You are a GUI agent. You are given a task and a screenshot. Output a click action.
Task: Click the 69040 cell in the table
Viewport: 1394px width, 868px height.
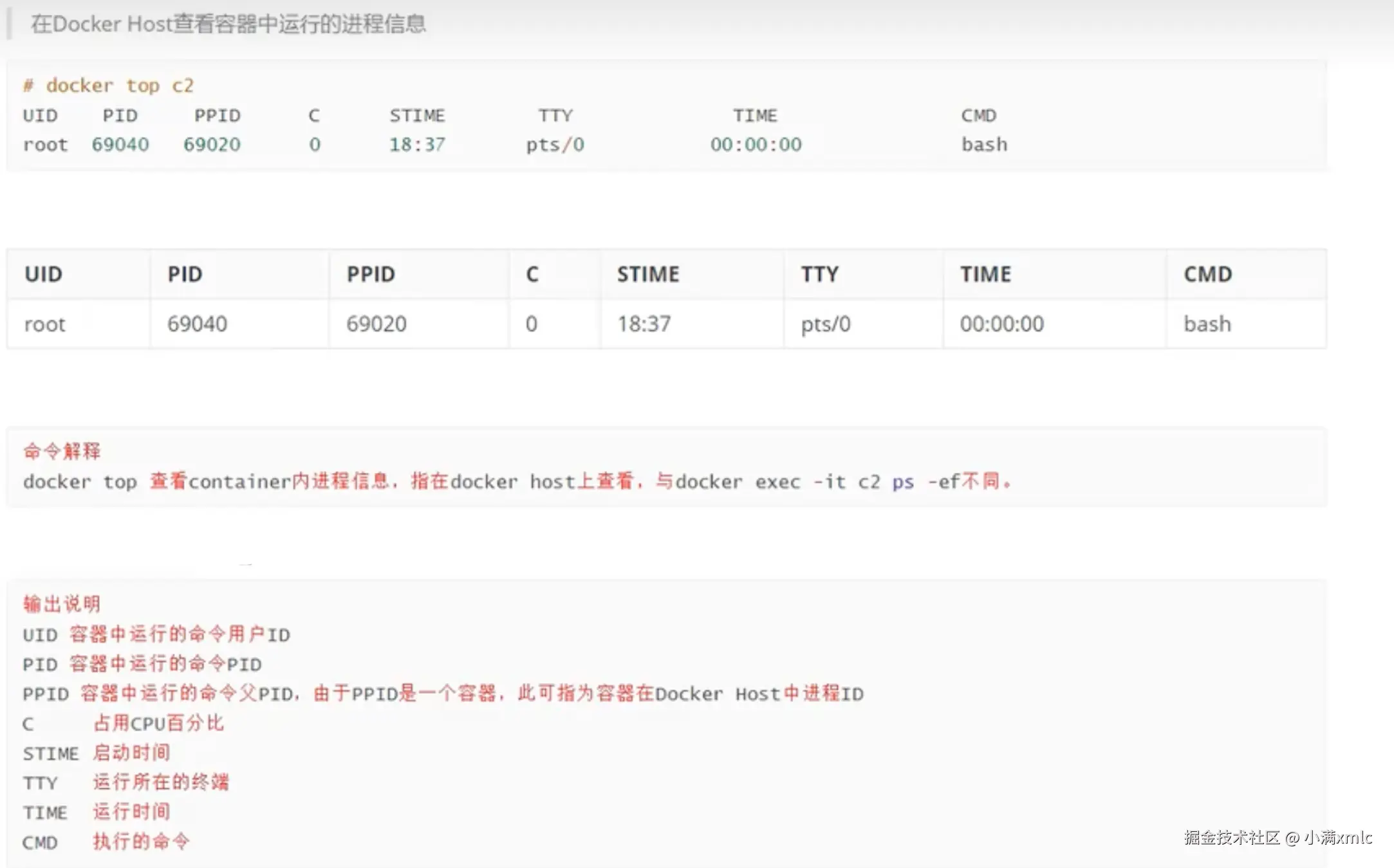(197, 324)
